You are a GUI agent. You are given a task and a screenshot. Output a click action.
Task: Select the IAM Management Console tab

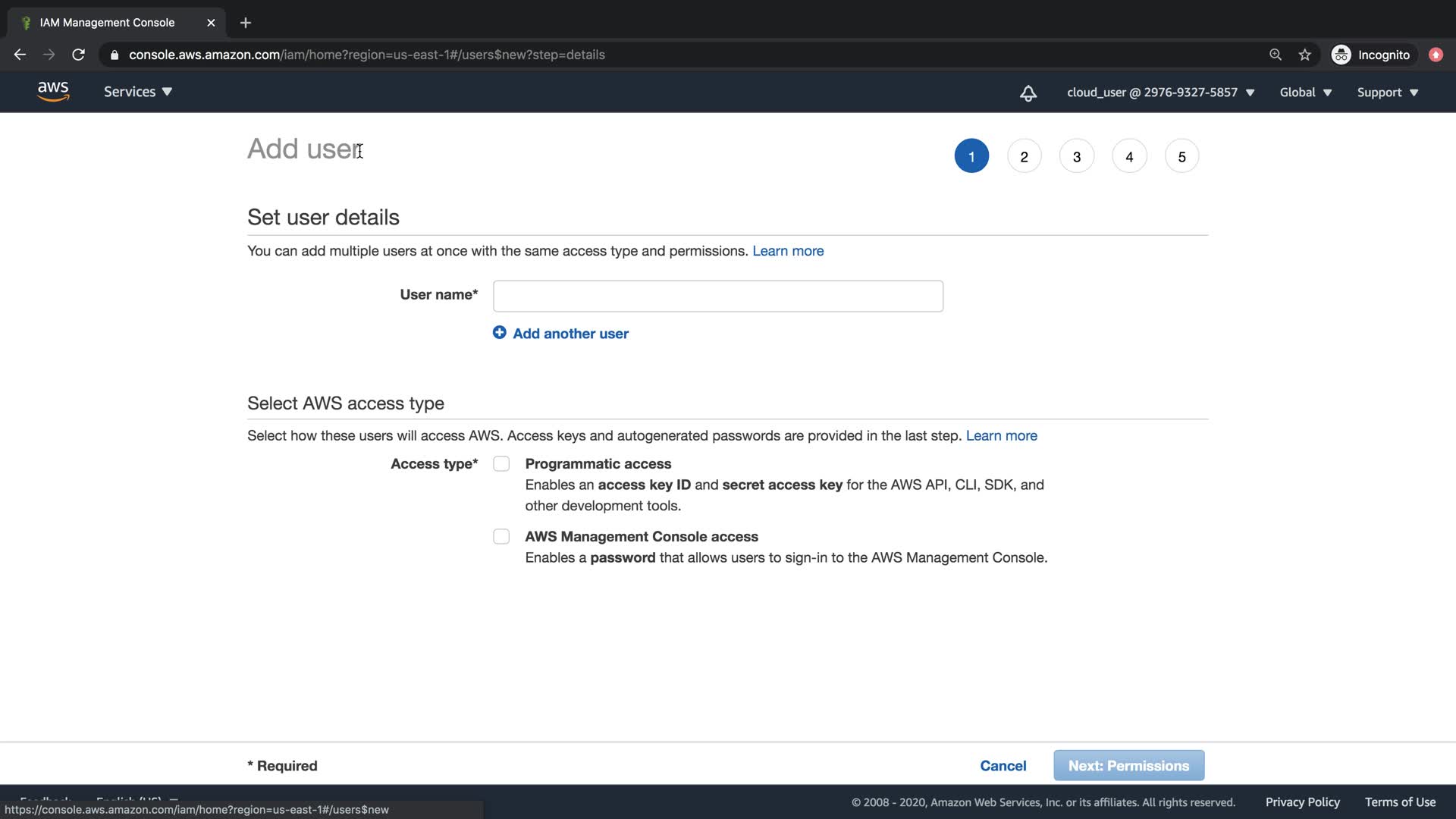pyautogui.click(x=107, y=23)
